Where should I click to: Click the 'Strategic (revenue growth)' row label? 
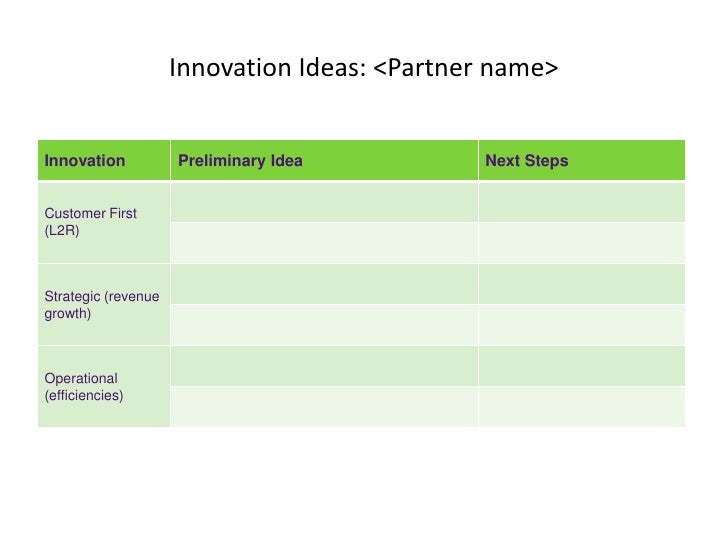(104, 305)
